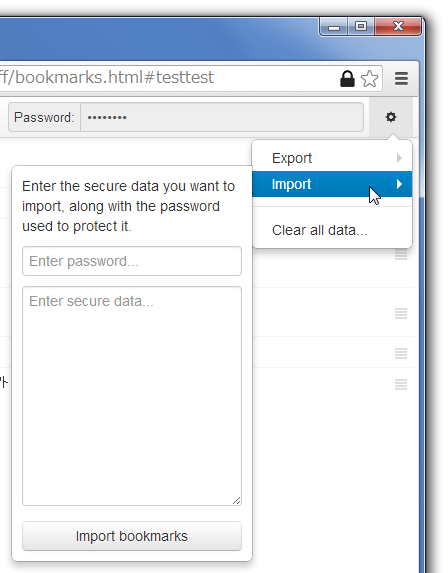Click the third bookmark drag handle
Image resolution: width=448 pixels, height=573 pixels.
[401, 353]
